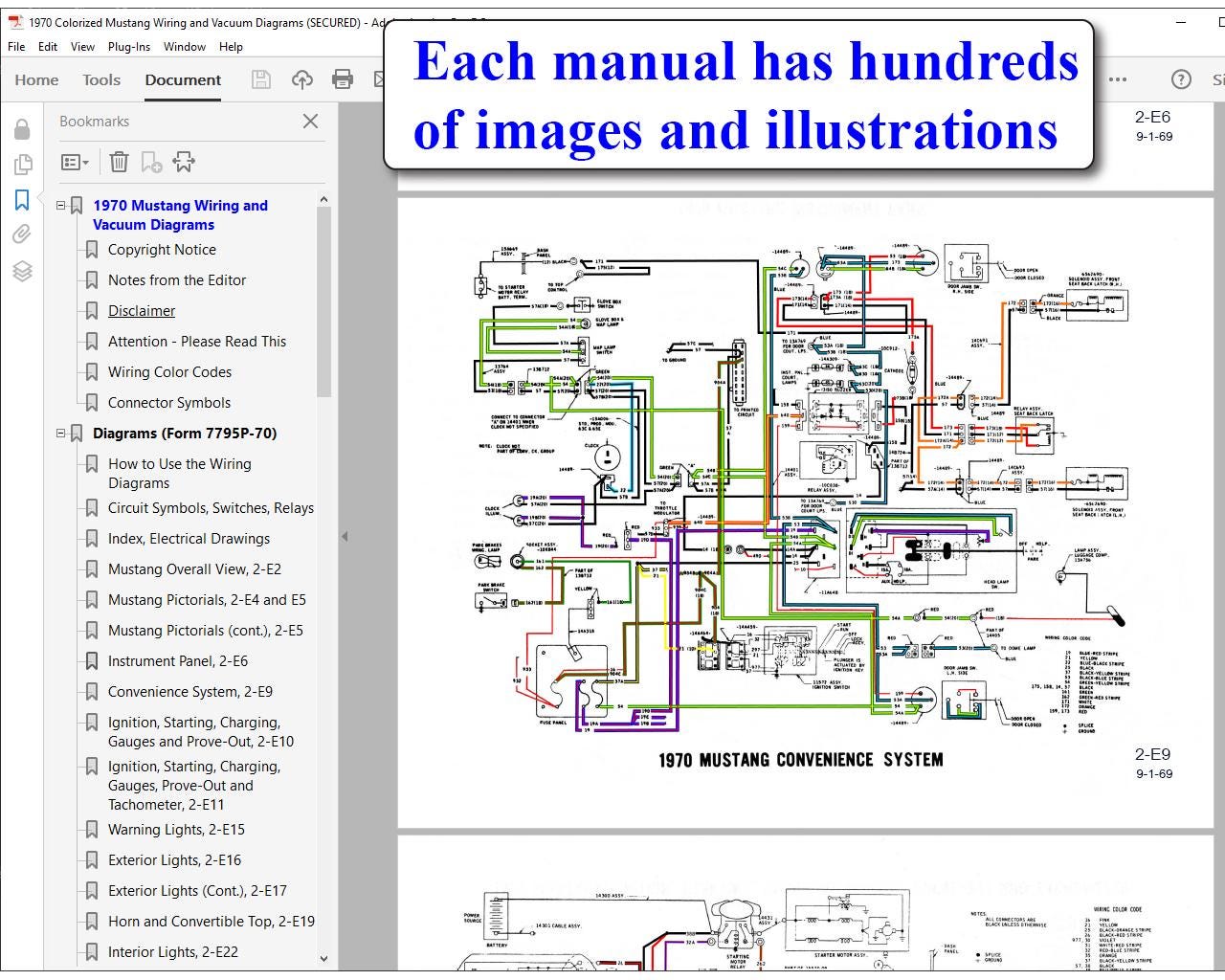Open Mustang Overall View, 2-E2 bookmark

coord(194,569)
